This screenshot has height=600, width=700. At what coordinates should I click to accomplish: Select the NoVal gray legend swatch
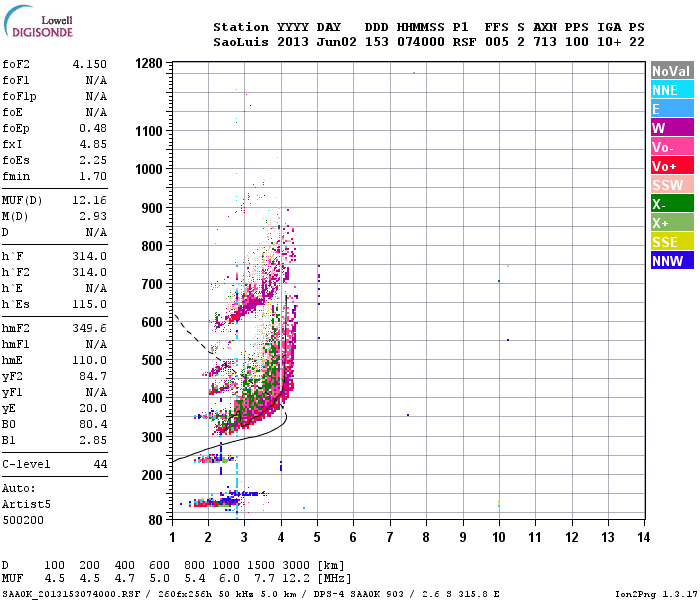[672, 71]
